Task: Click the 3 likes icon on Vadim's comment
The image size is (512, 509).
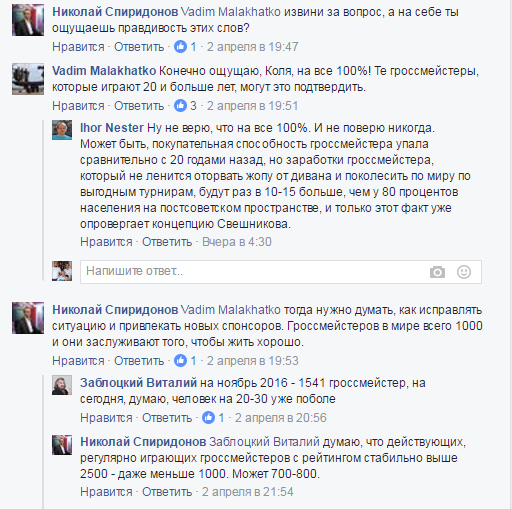Action: pos(180,106)
